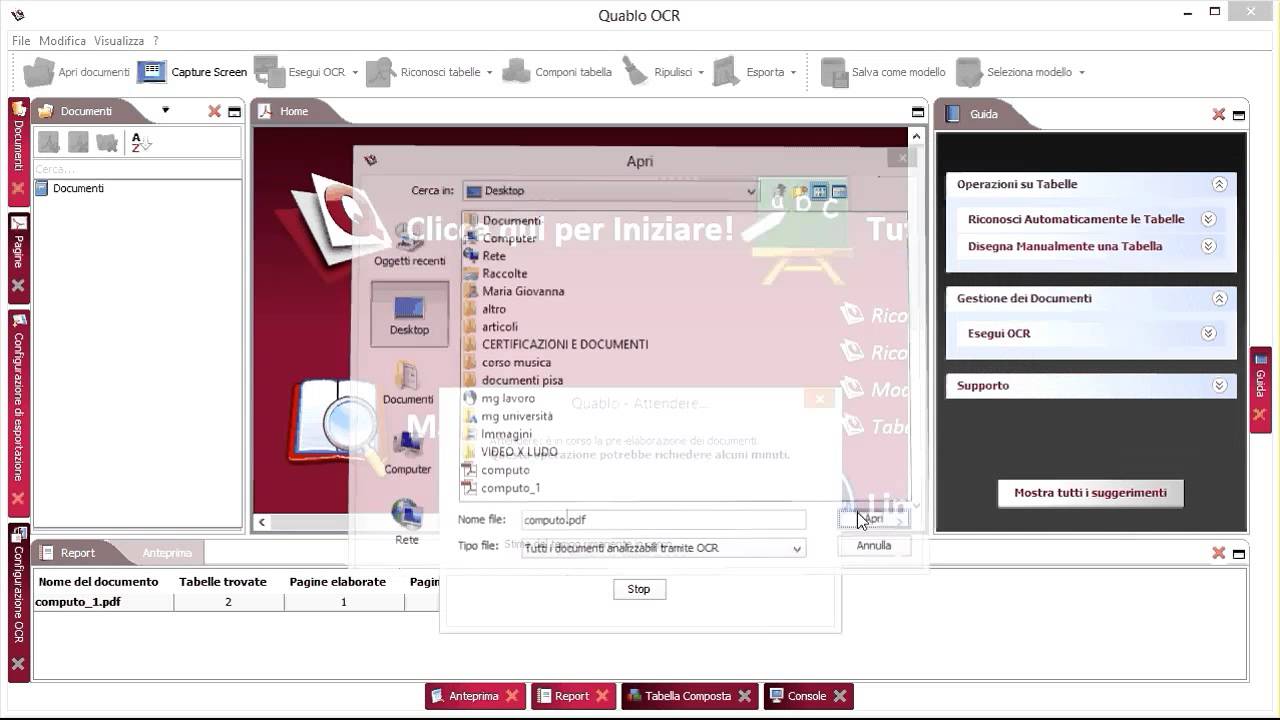1280x720 pixels.
Task: Open the File menu
Action: [x=21, y=41]
